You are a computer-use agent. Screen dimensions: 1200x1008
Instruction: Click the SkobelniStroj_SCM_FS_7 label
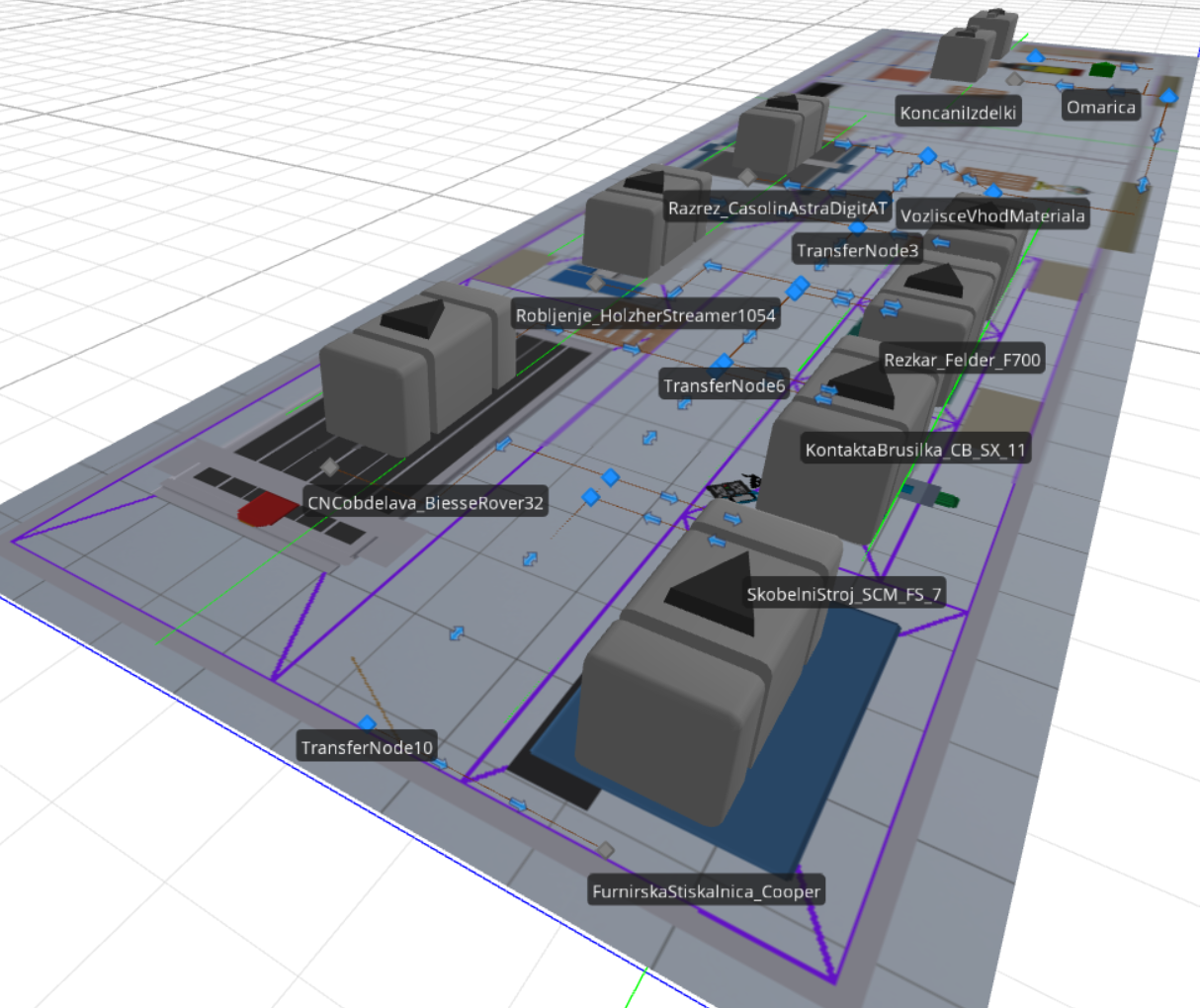(844, 594)
